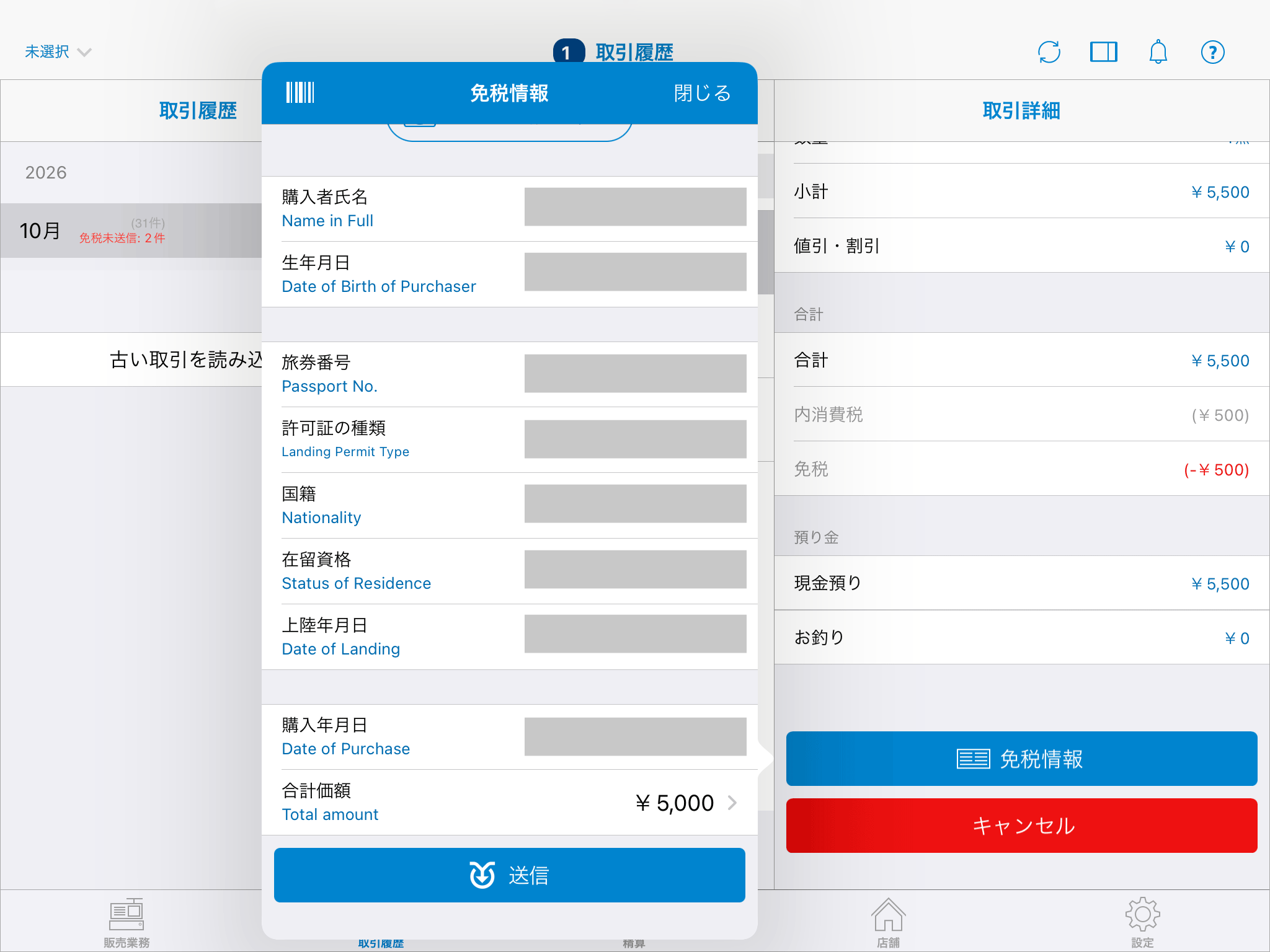The image size is (1270, 952).
Task: Click the 免税未送信: 2件 warning text
Action: pos(122,238)
